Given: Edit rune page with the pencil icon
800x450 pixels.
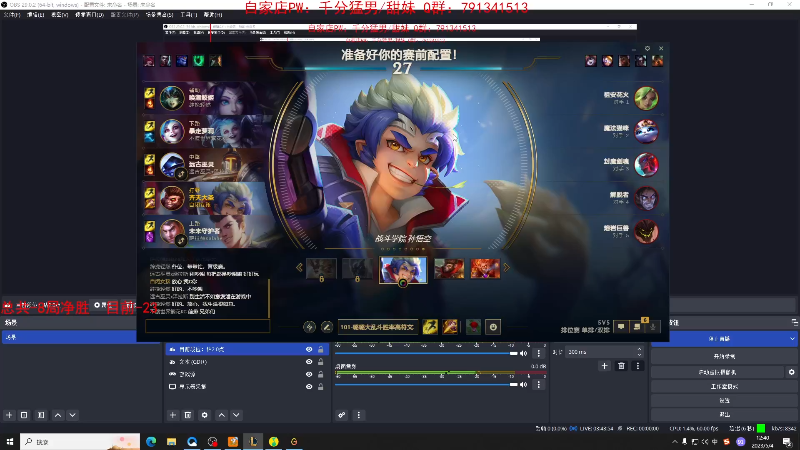Looking at the screenshot, I should [327, 327].
